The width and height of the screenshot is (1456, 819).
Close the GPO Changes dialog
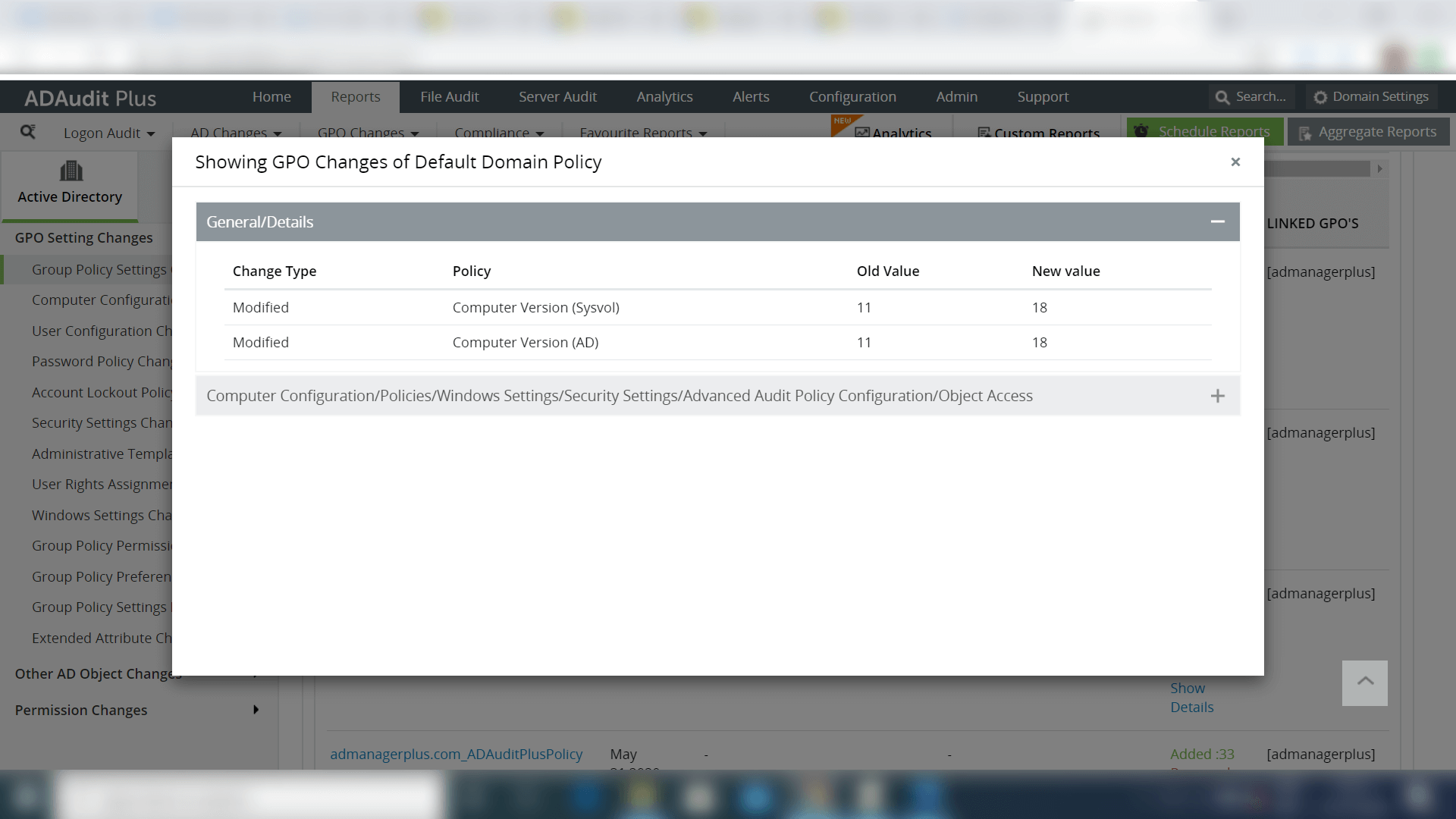coord(1235,162)
